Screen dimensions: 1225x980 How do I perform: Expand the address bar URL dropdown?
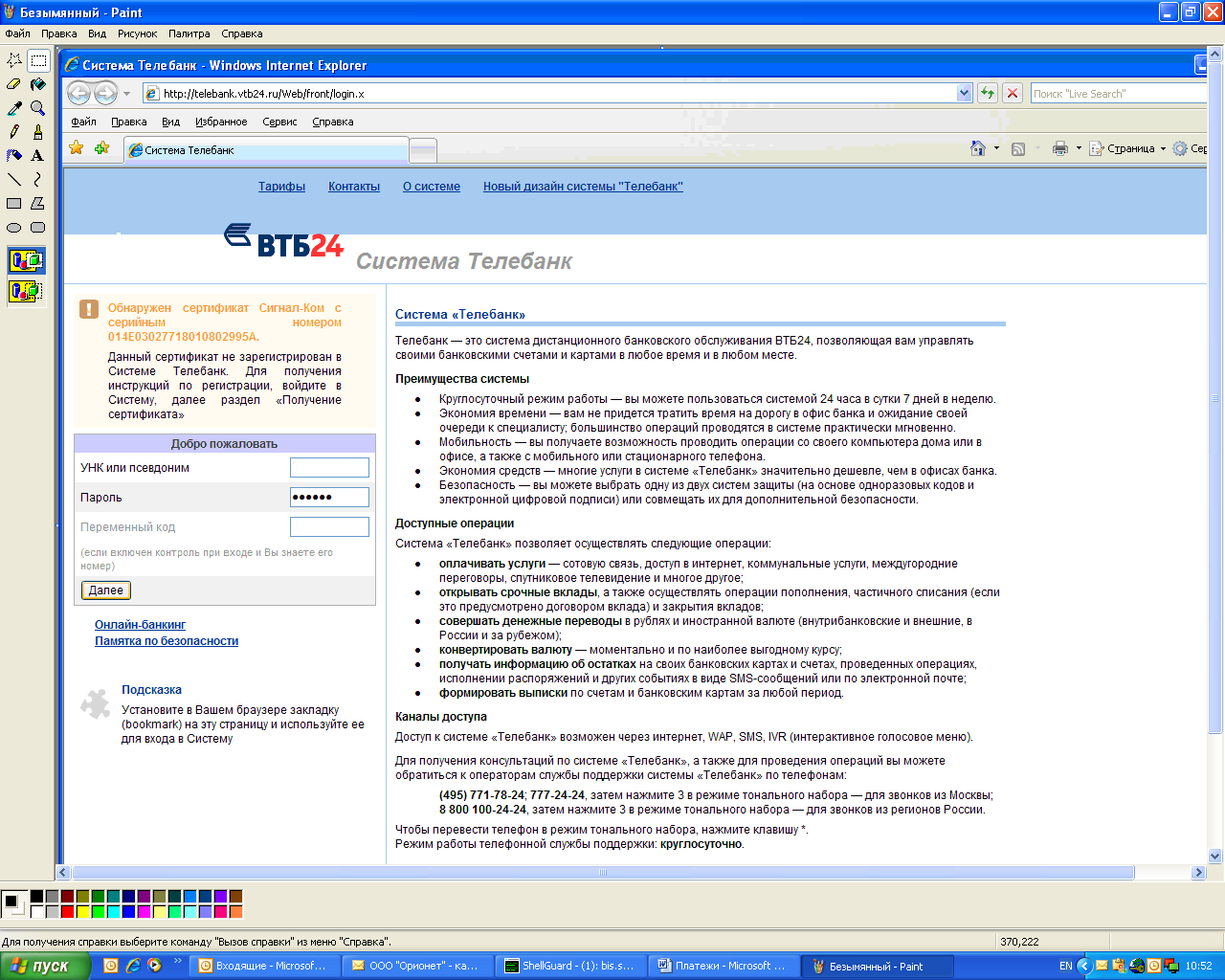pos(964,93)
